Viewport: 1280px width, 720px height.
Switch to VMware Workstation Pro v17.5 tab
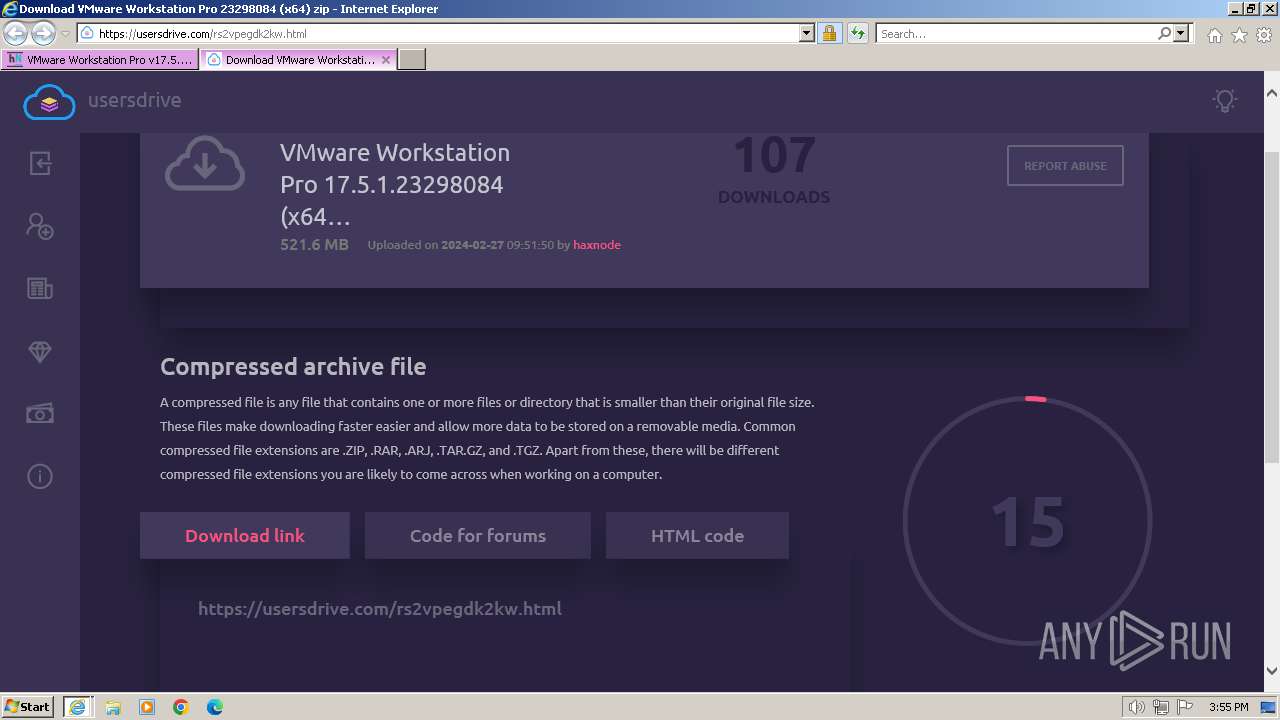click(x=100, y=59)
